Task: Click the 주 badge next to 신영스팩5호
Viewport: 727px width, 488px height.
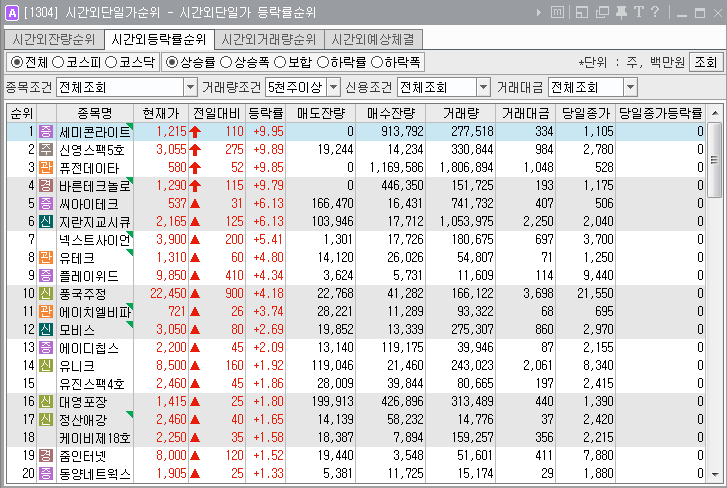Action: coord(46,150)
